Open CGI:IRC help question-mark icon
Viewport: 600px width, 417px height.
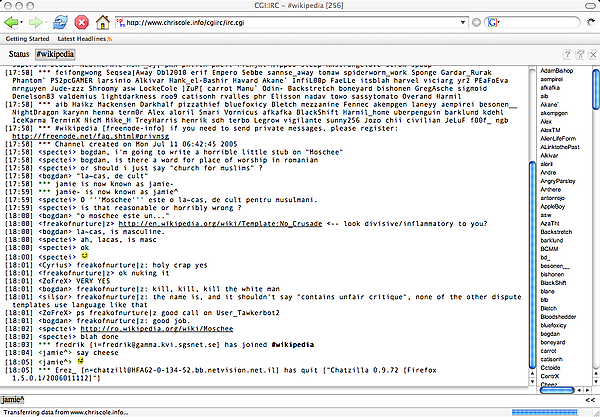click(x=568, y=55)
